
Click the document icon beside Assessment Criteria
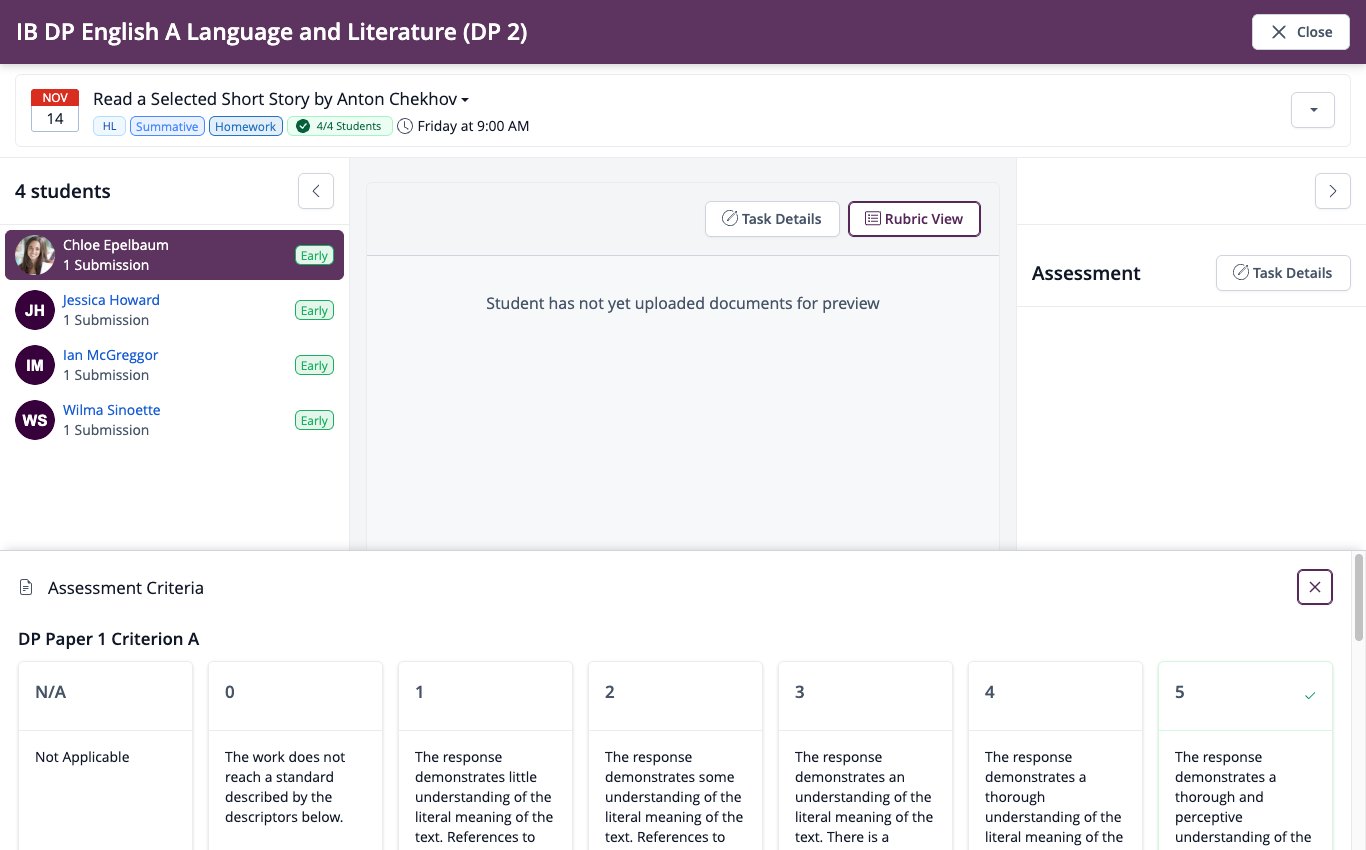27,588
